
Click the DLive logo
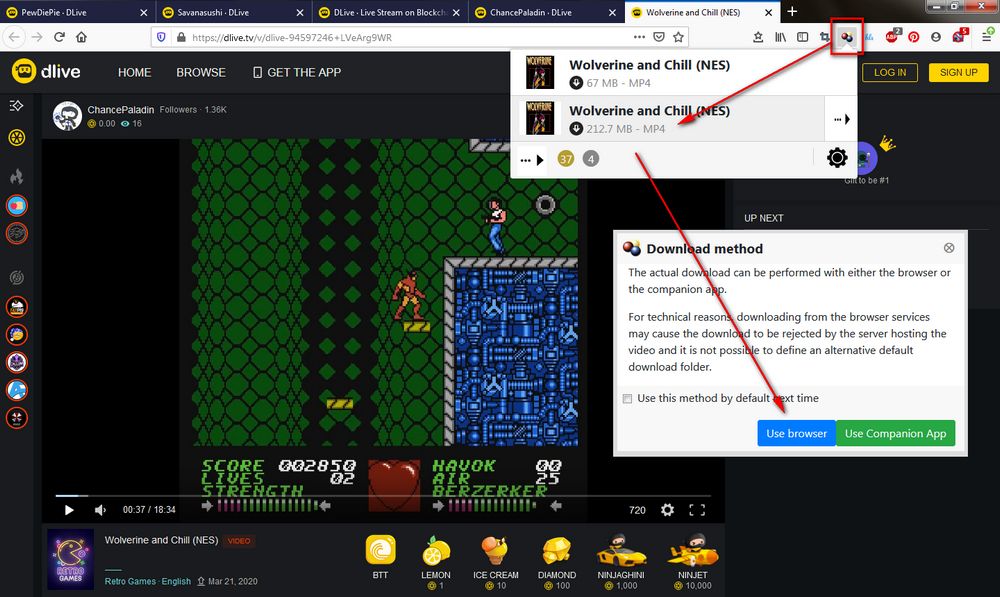pos(46,71)
